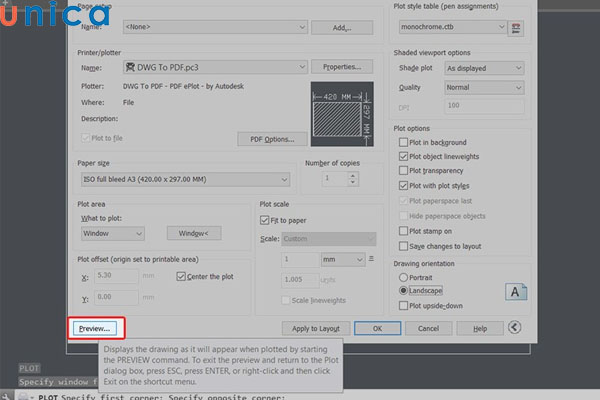Toggle Plot object lineweights checkbox
This screenshot has width=600, height=400.
403,156
